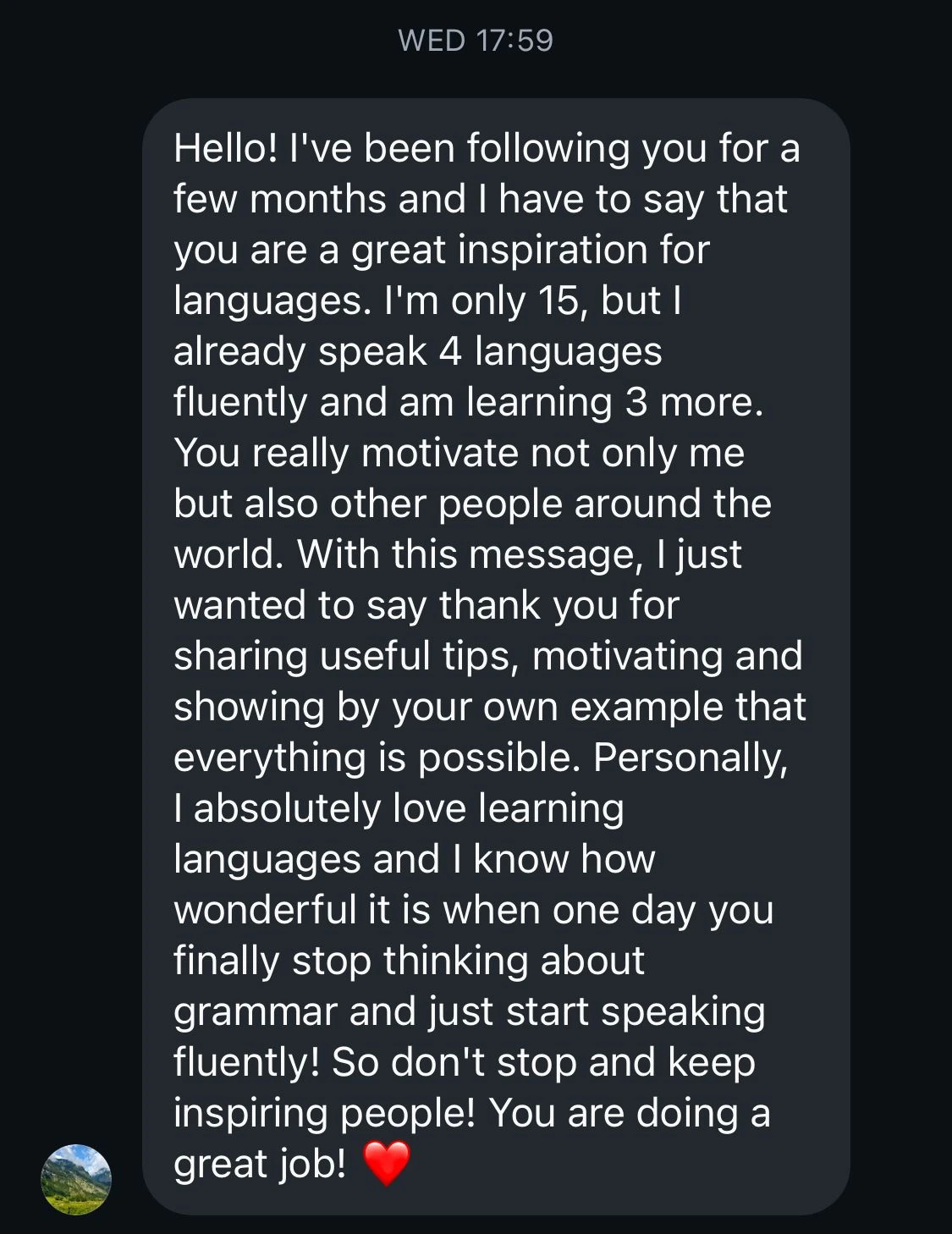Click the word "wonderful" in the message

(x=264, y=910)
